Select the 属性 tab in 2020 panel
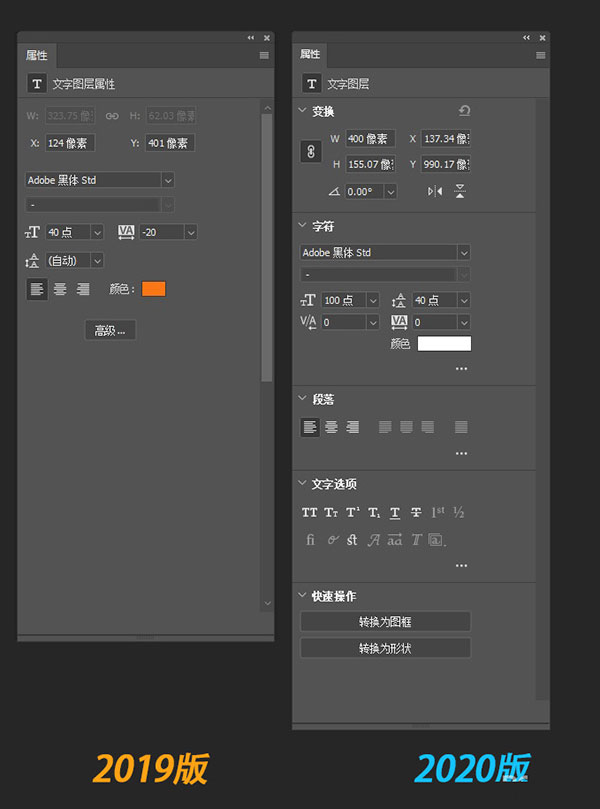 (310, 54)
